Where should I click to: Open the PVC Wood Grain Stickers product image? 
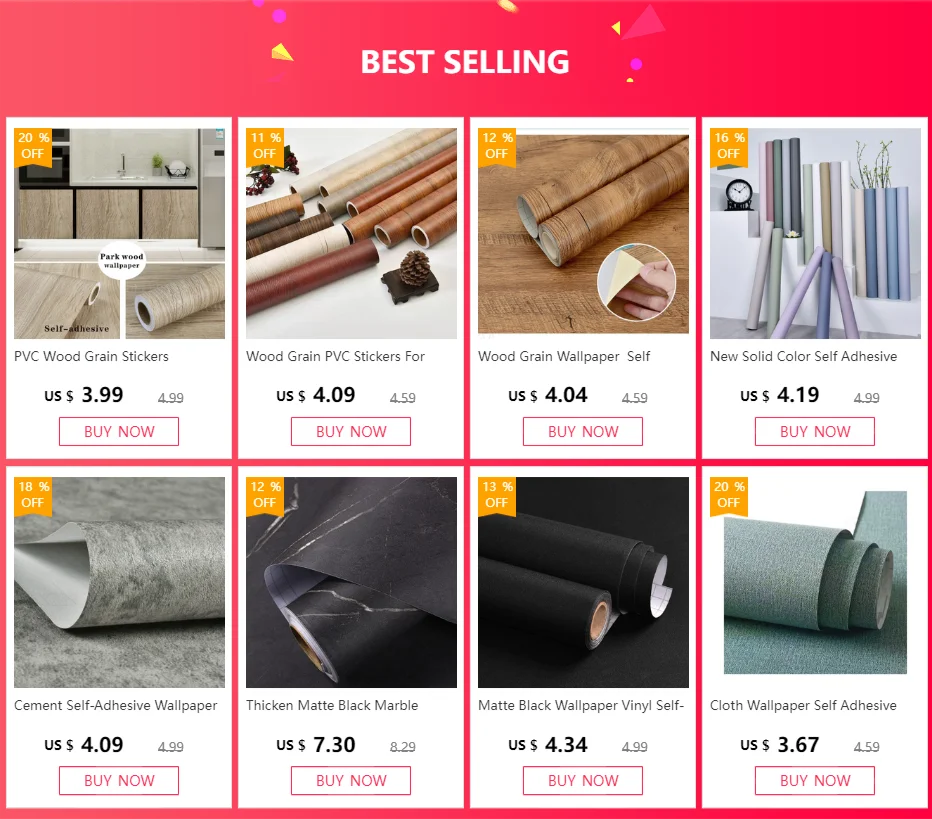click(x=119, y=234)
